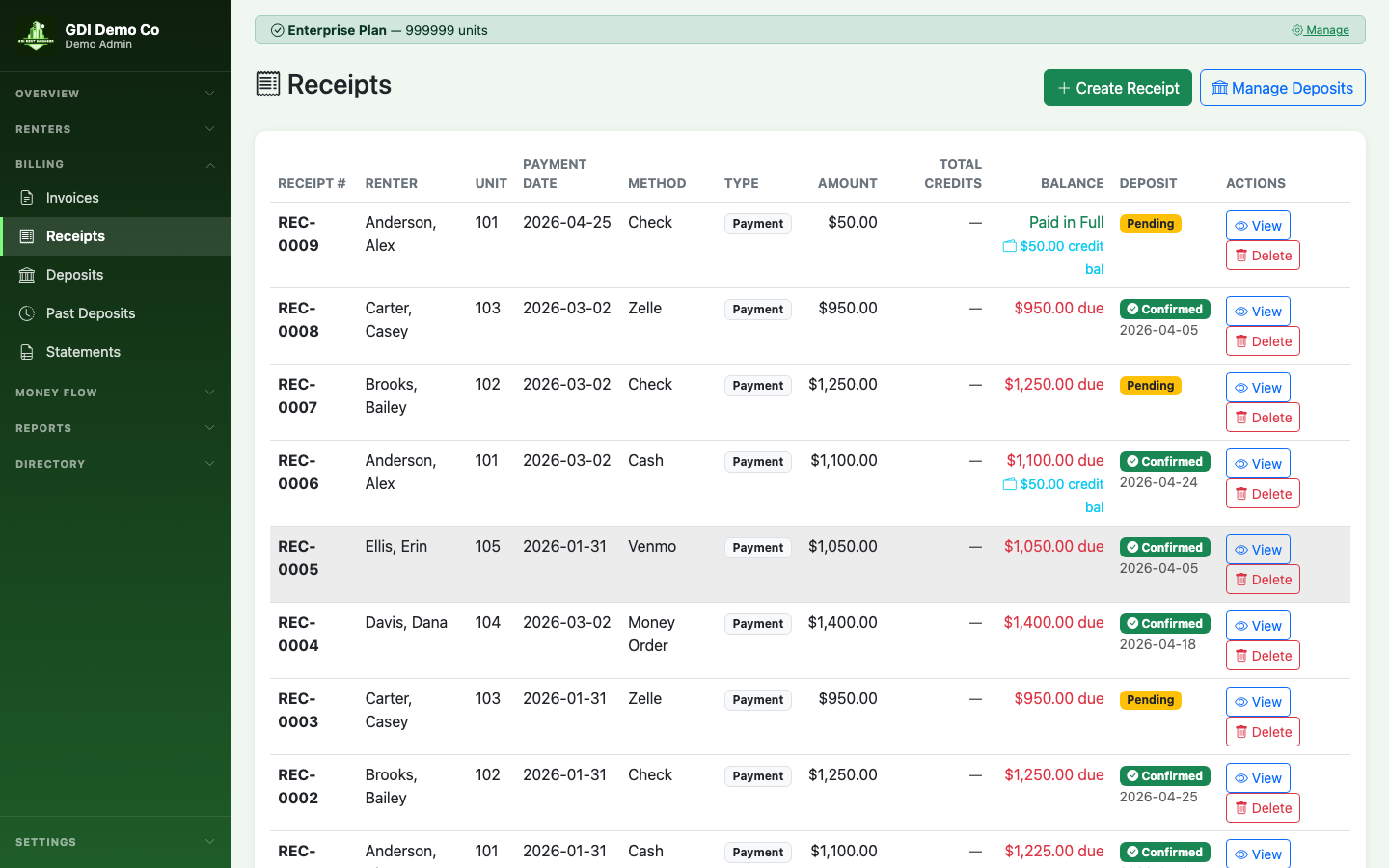This screenshot has width=1389, height=868.
Task: Expand the Reports section
Action: (116, 428)
